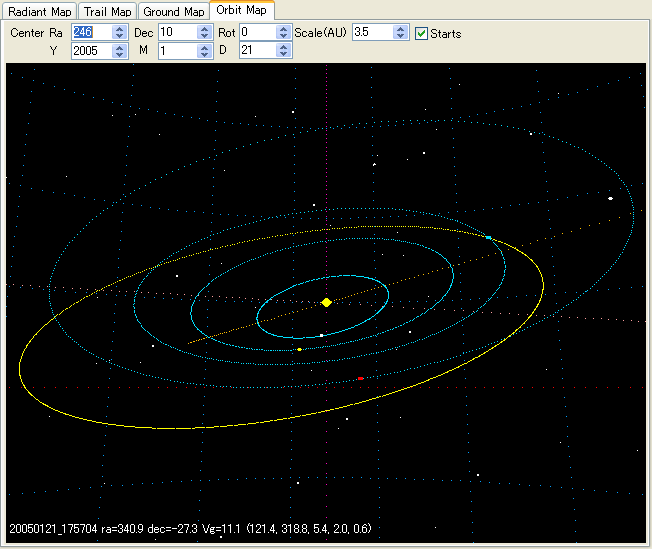The image size is (652, 549).
Task: Switch to the Radiant Map tab
Action: coord(40,12)
